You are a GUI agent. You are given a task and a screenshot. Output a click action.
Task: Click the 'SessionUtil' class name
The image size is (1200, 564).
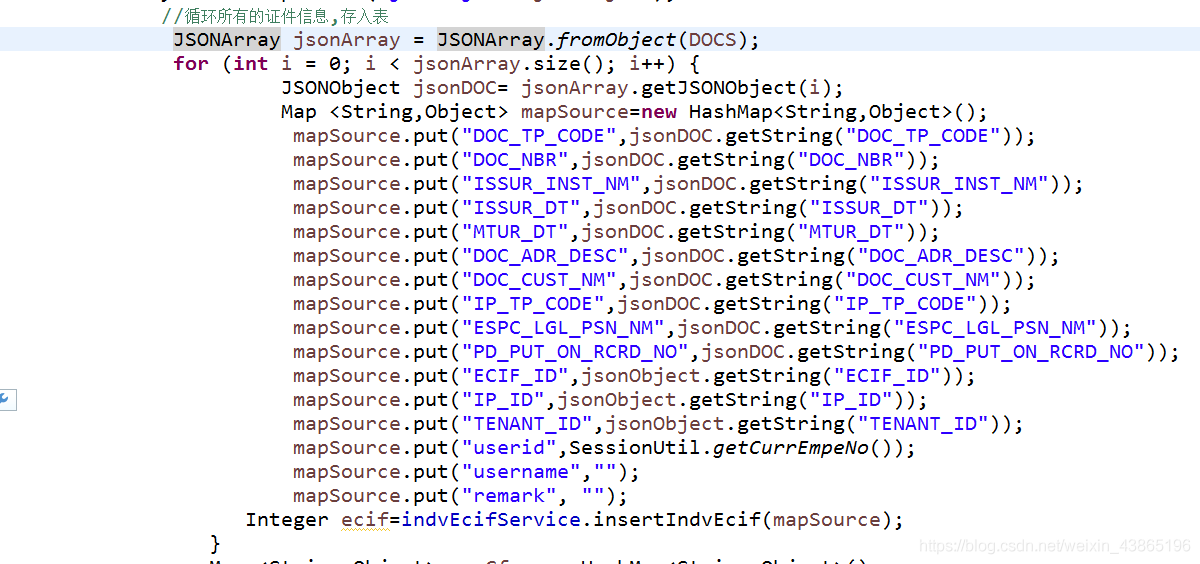pyautogui.click(x=634, y=448)
